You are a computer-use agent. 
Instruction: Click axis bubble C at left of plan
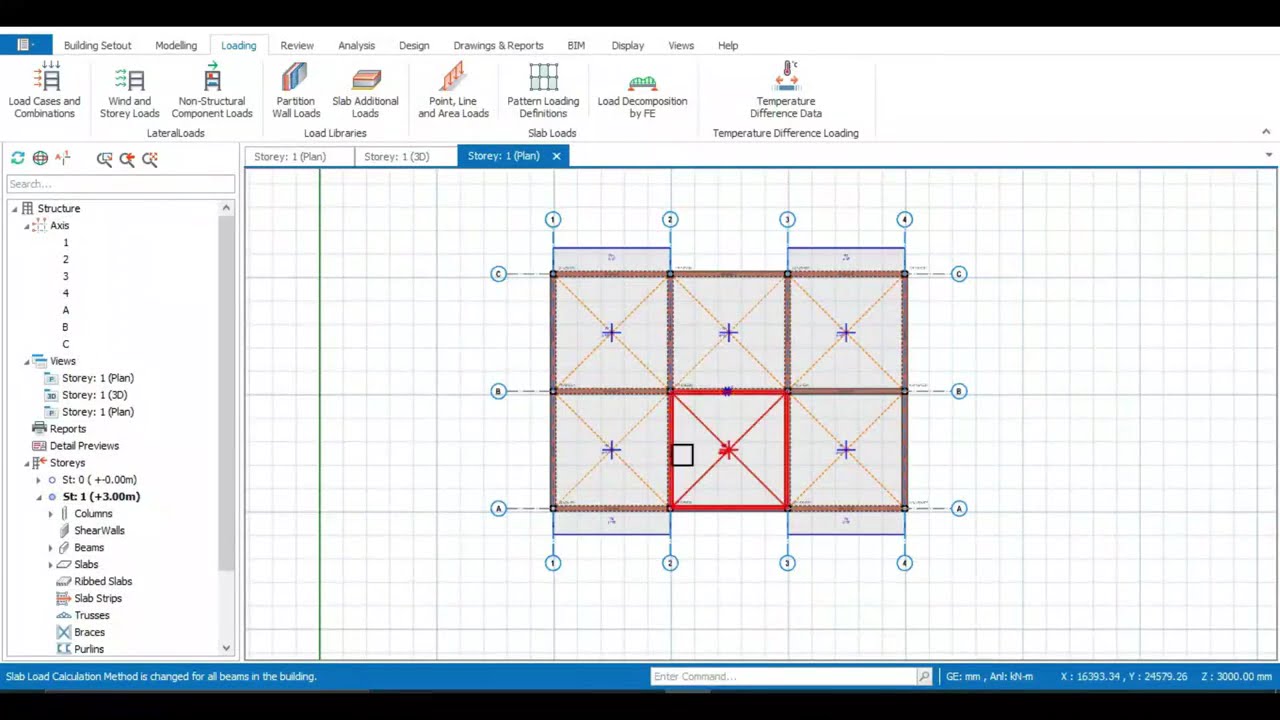click(498, 274)
